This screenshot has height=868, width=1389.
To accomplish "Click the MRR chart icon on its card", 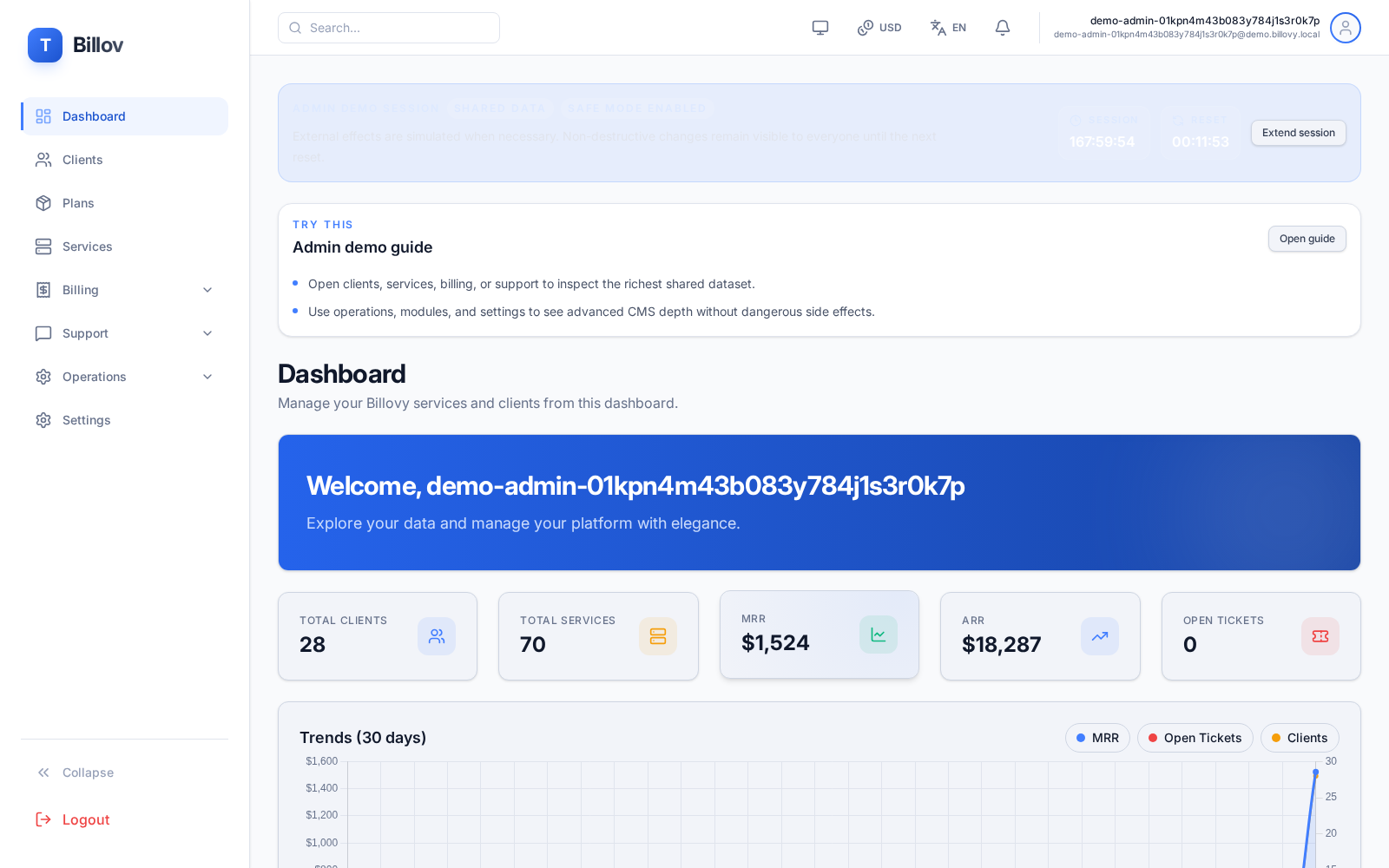I will tap(878, 634).
